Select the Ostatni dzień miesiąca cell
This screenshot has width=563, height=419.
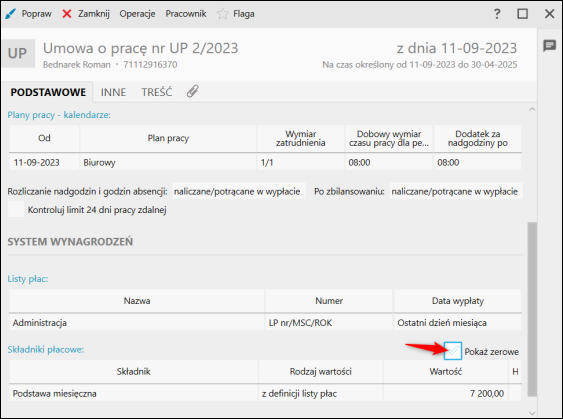tap(458, 322)
